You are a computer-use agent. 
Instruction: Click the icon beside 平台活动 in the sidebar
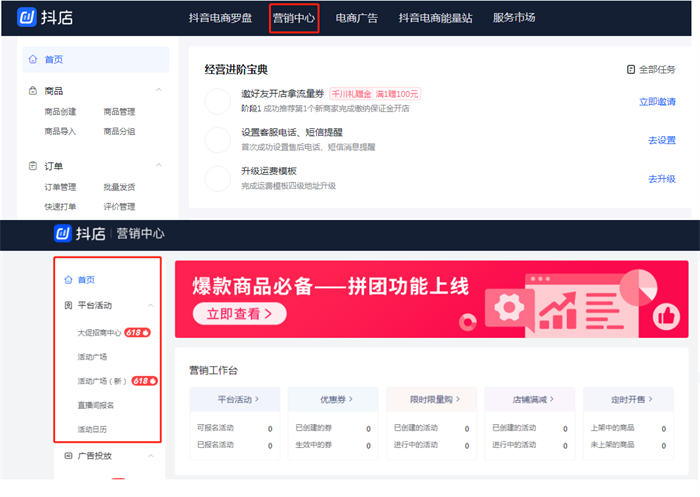coord(68,305)
